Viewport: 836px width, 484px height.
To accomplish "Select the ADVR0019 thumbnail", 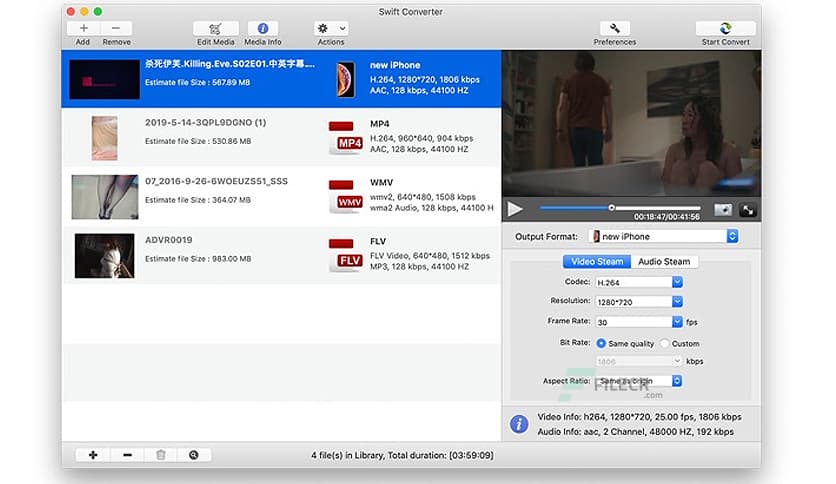I will (x=104, y=255).
